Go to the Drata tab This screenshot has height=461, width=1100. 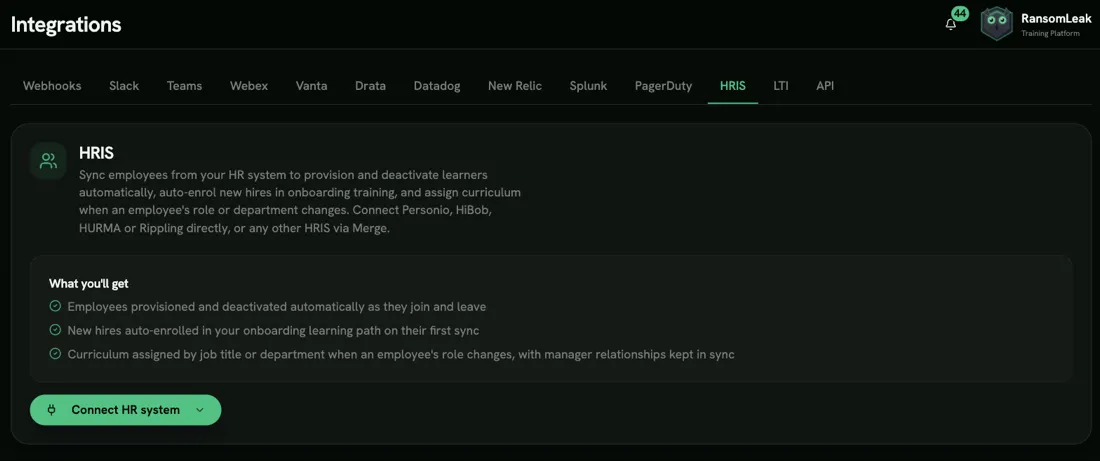[370, 86]
